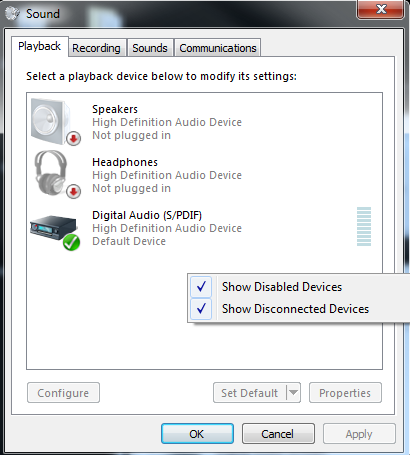The width and height of the screenshot is (410, 455).
Task: Click the Apply button
Action: click(359, 434)
